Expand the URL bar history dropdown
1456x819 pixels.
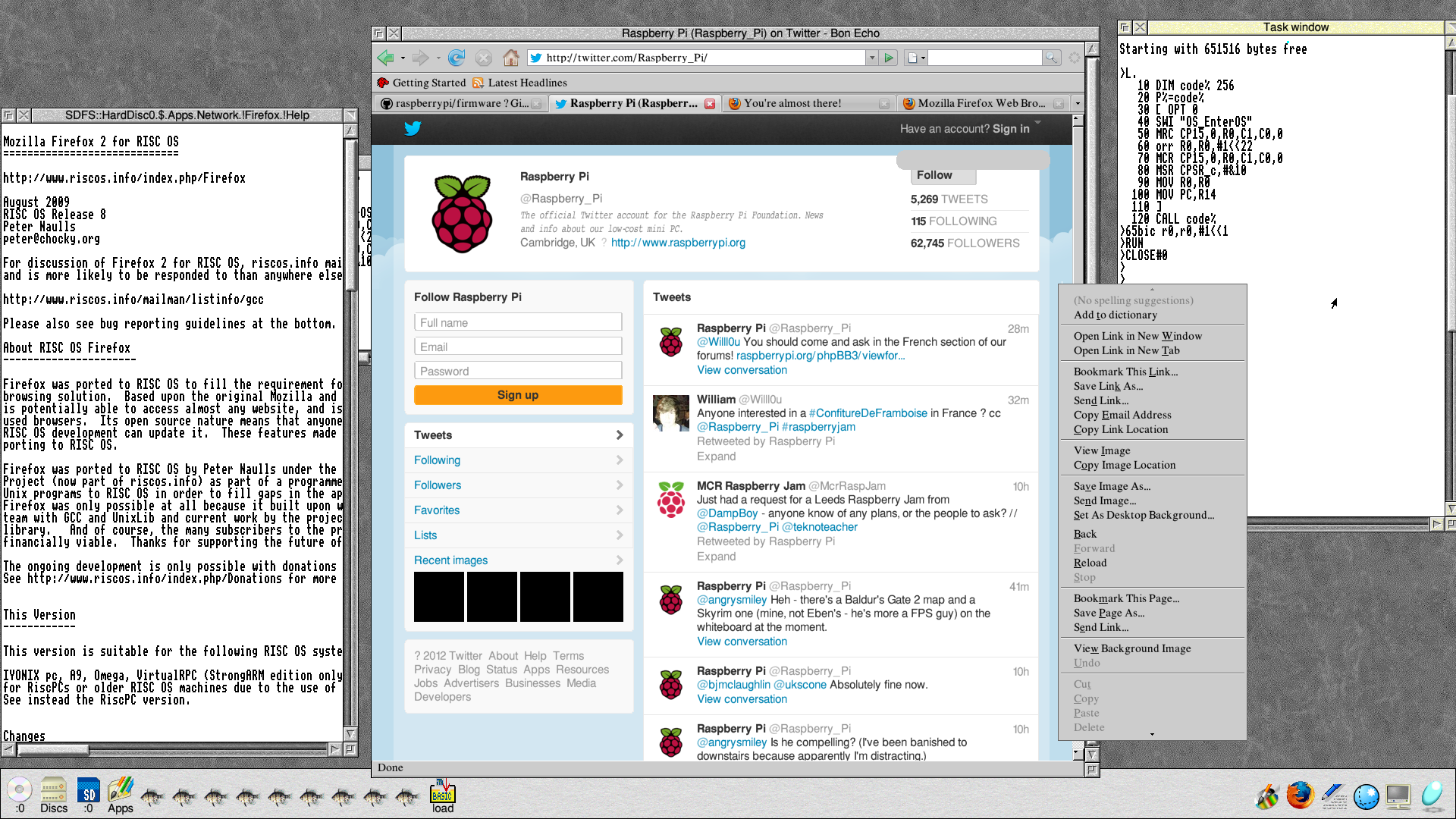pyautogui.click(x=872, y=58)
